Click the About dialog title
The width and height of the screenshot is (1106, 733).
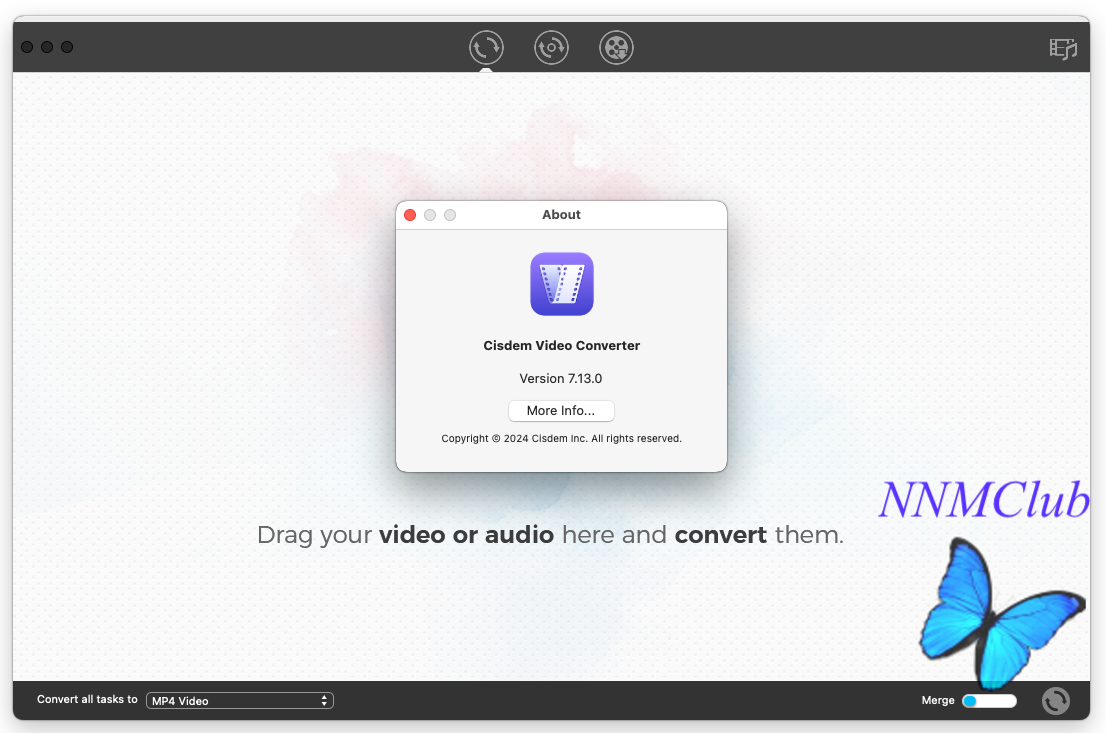click(x=561, y=214)
